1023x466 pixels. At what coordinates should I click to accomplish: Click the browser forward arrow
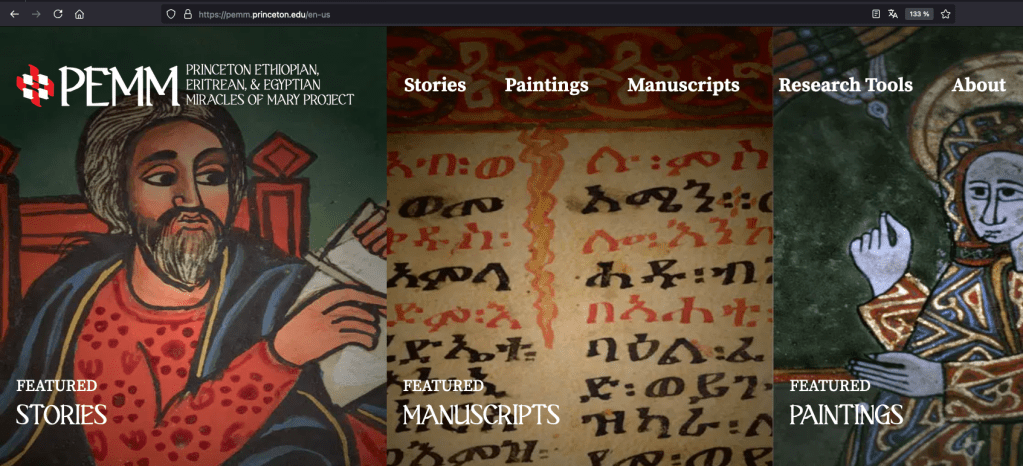(x=36, y=14)
